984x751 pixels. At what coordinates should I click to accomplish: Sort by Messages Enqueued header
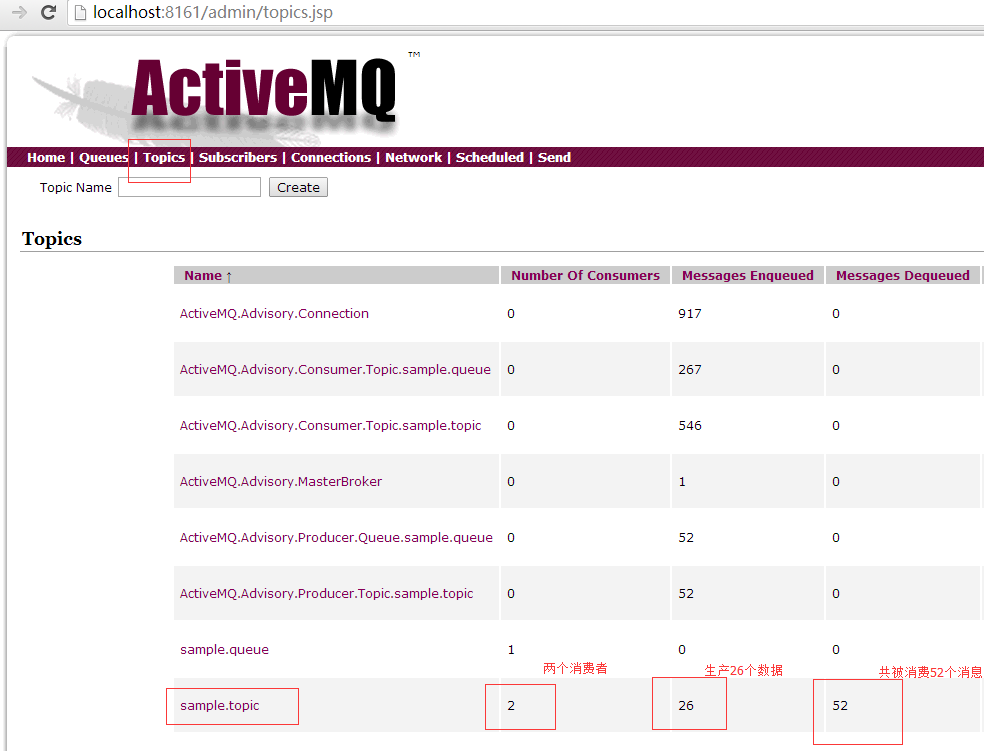[x=747, y=275]
